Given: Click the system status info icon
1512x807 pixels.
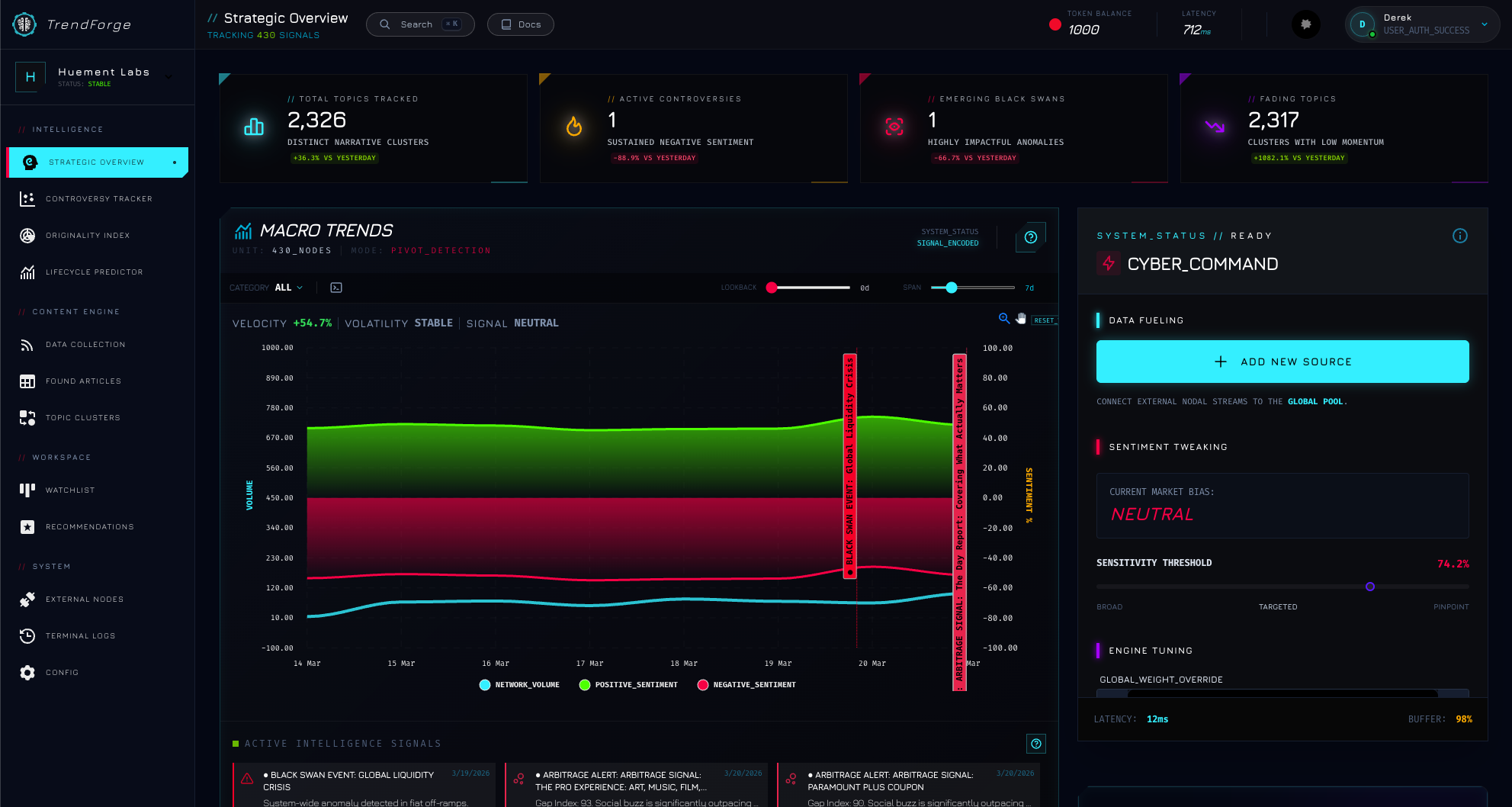Looking at the screenshot, I should tap(1459, 236).
